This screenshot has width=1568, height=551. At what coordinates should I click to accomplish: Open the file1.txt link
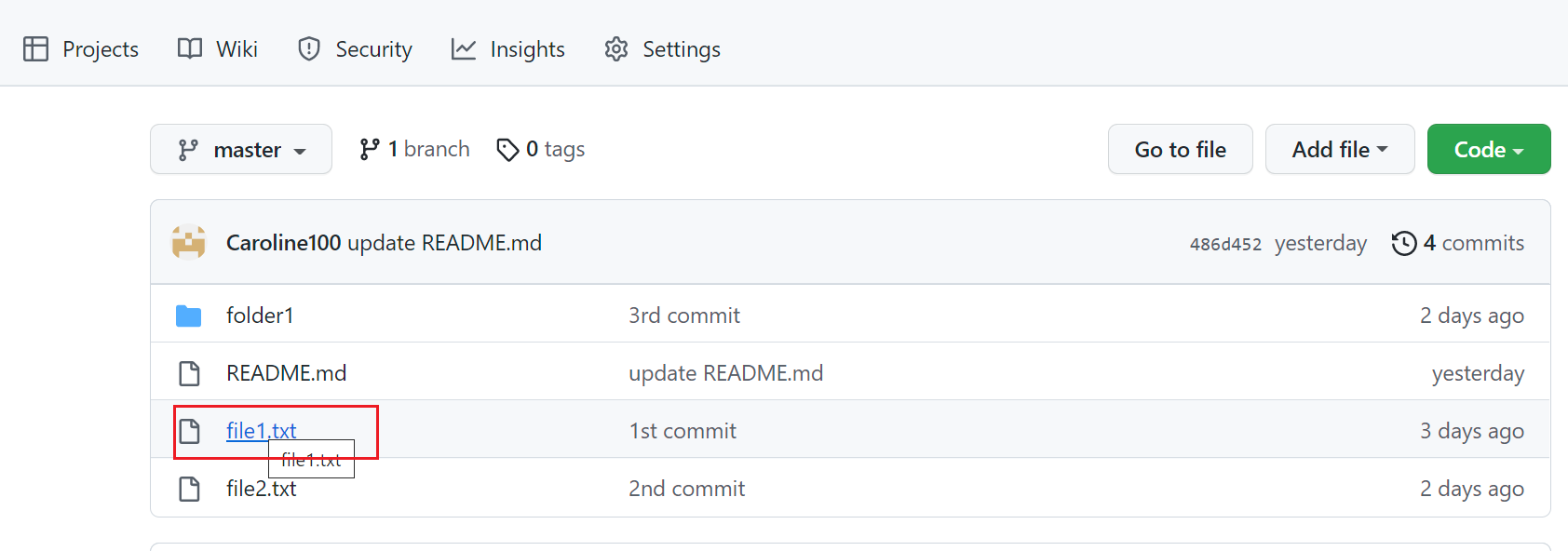(x=262, y=430)
